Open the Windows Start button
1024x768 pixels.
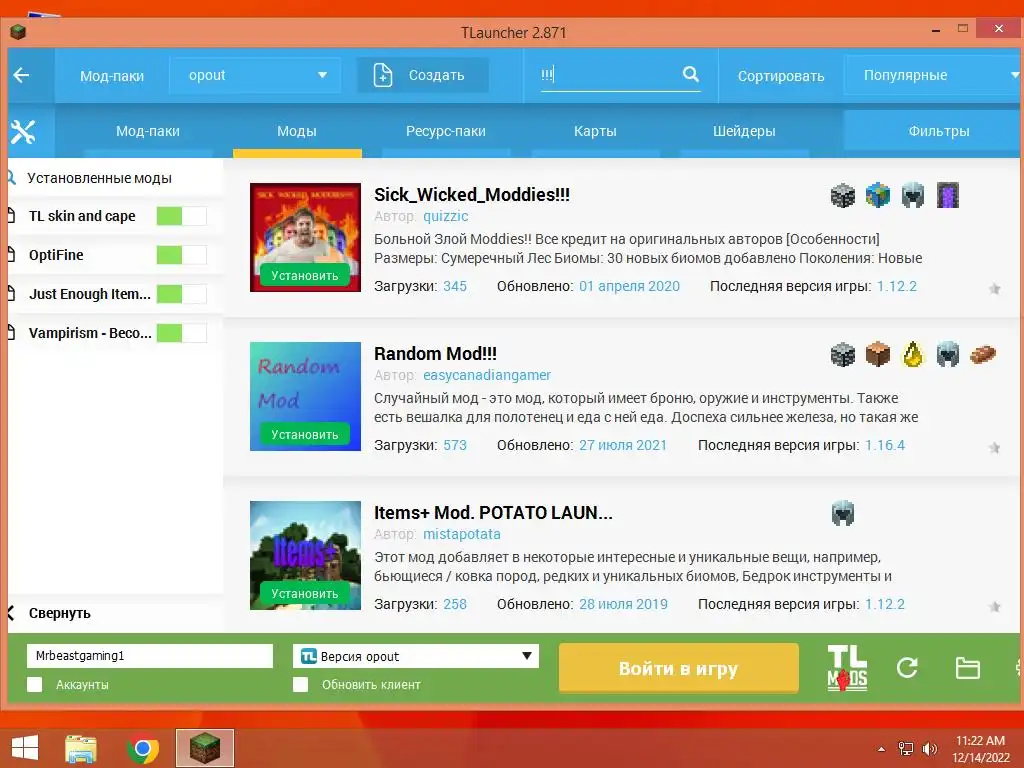pyautogui.click(x=25, y=748)
